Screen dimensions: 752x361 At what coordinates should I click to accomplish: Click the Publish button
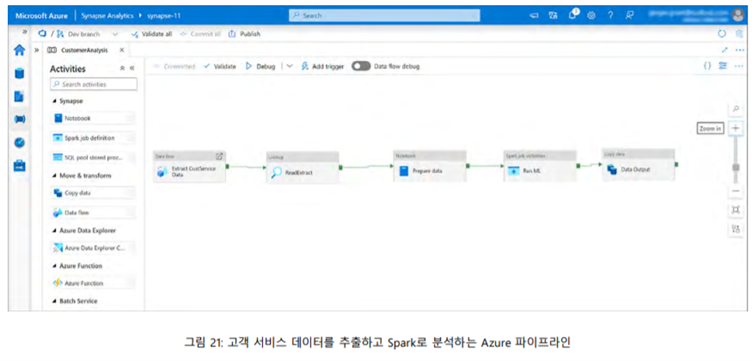click(x=245, y=34)
